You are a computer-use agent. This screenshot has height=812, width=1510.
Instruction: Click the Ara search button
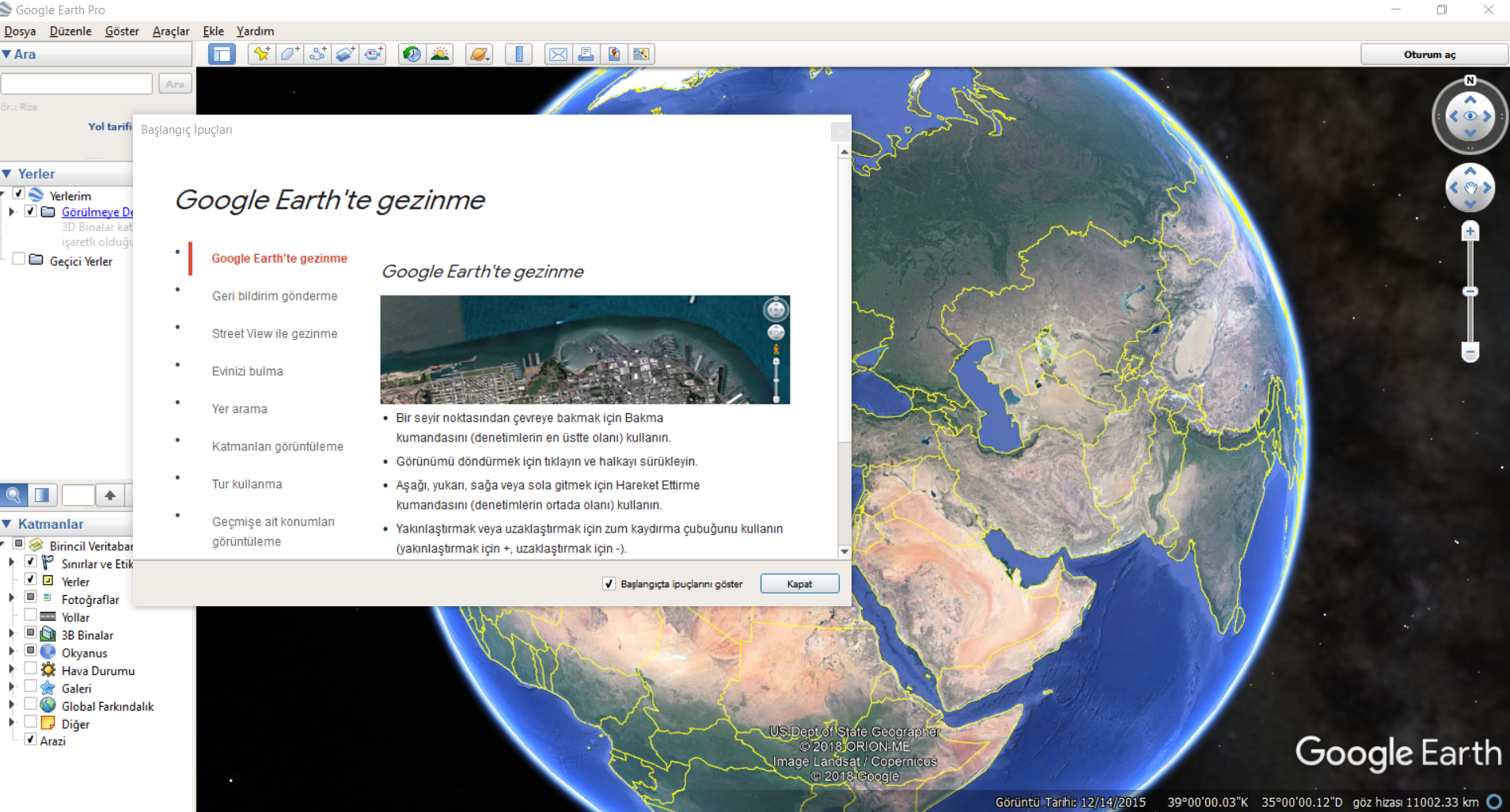click(175, 84)
